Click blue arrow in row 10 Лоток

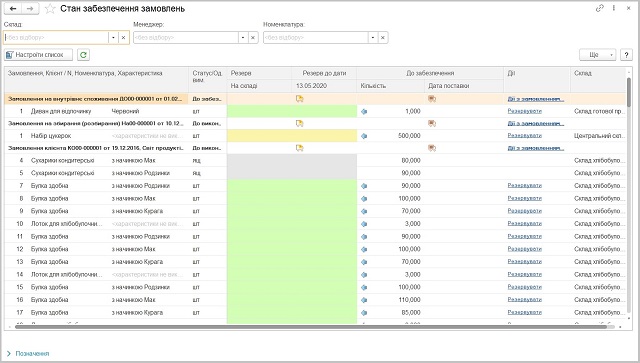point(364,224)
